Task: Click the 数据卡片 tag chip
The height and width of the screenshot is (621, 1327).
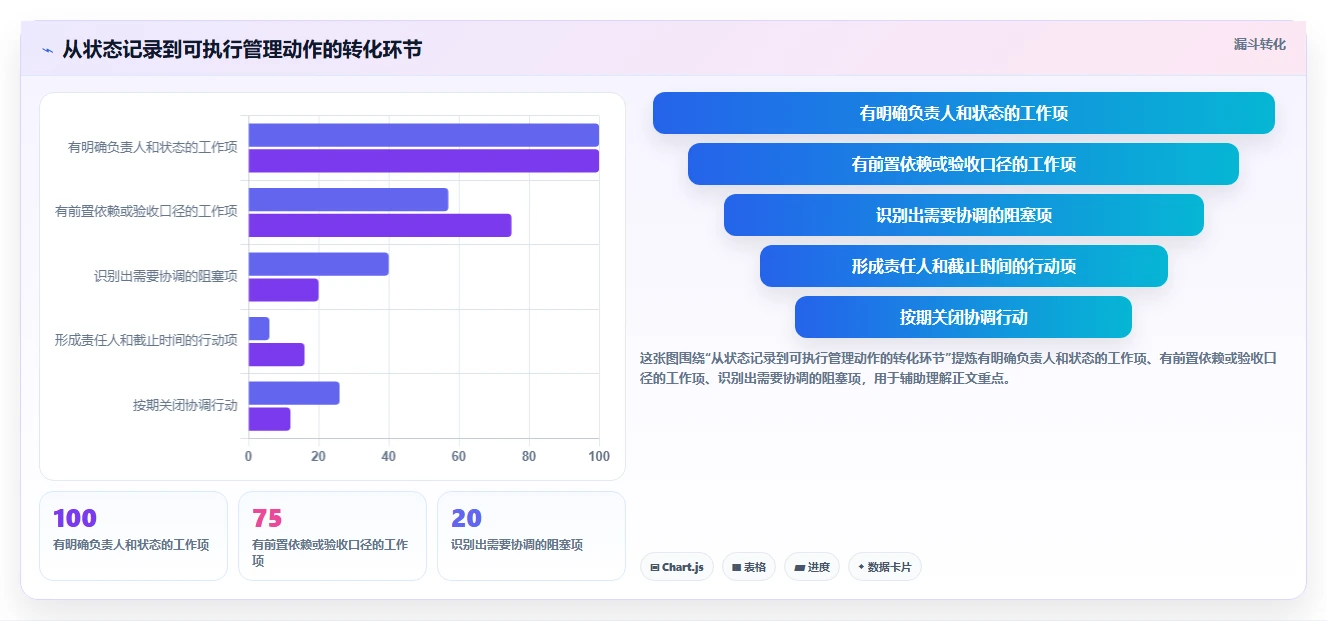Action: [884, 567]
